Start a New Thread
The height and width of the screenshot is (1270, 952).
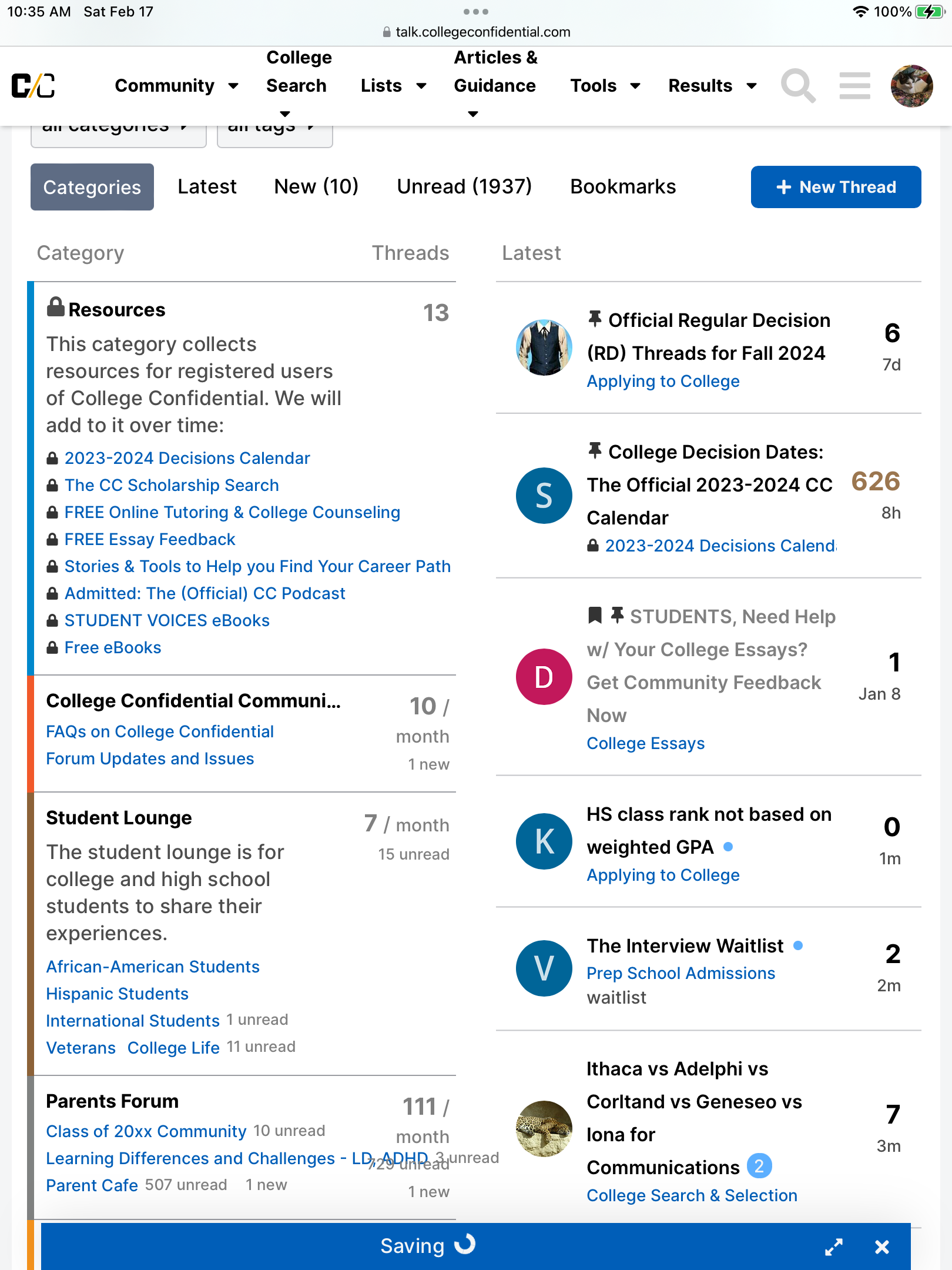(x=836, y=187)
